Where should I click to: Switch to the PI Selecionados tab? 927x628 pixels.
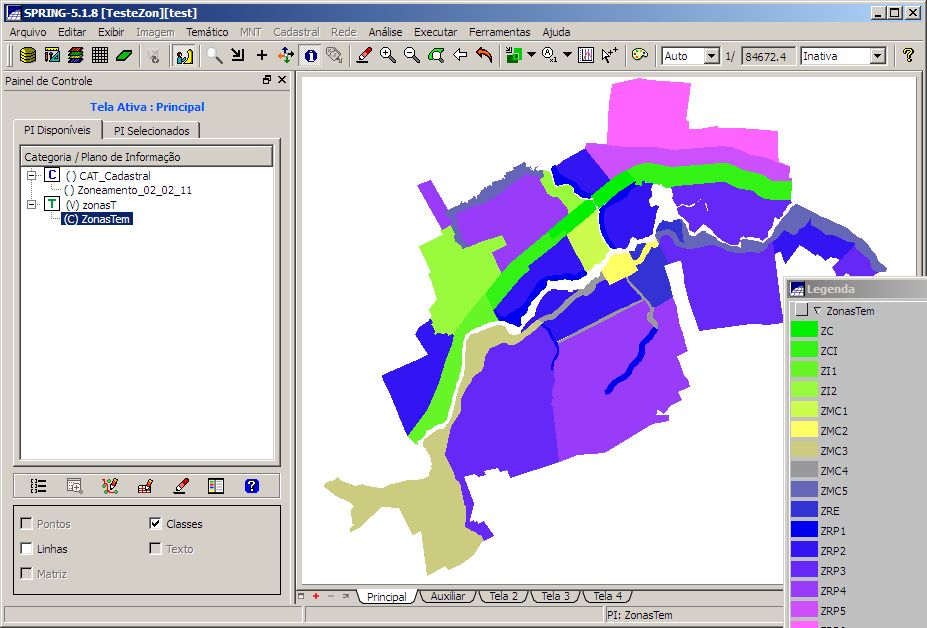[151, 130]
